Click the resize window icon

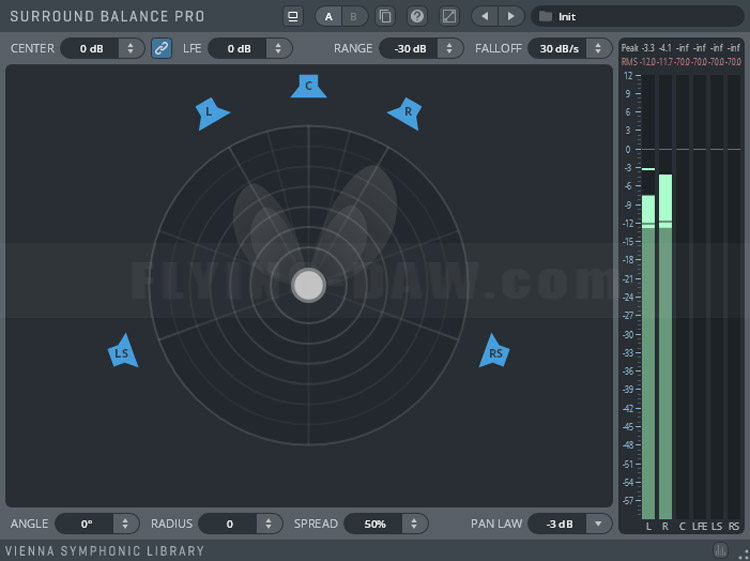(x=449, y=17)
